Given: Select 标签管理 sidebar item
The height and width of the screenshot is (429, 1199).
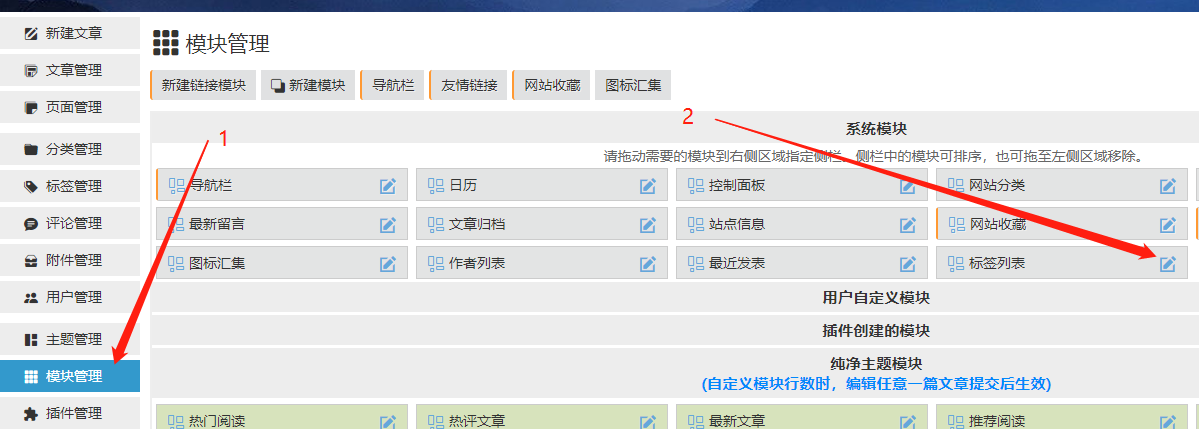Looking at the screenshot, I should [x=70, y=186].
